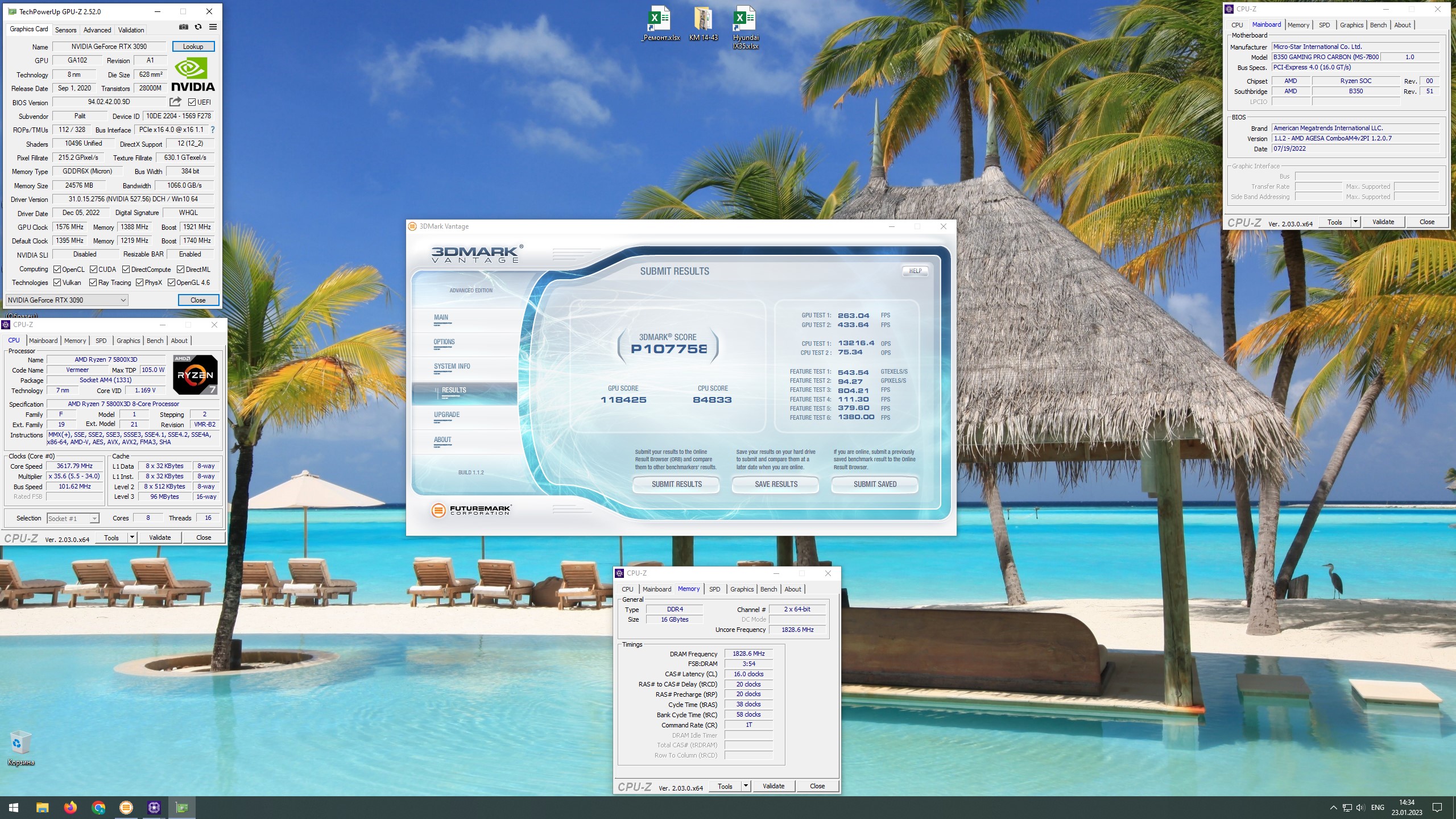Toggle the OpenGL 4.6 checkbox

(171, 283)
